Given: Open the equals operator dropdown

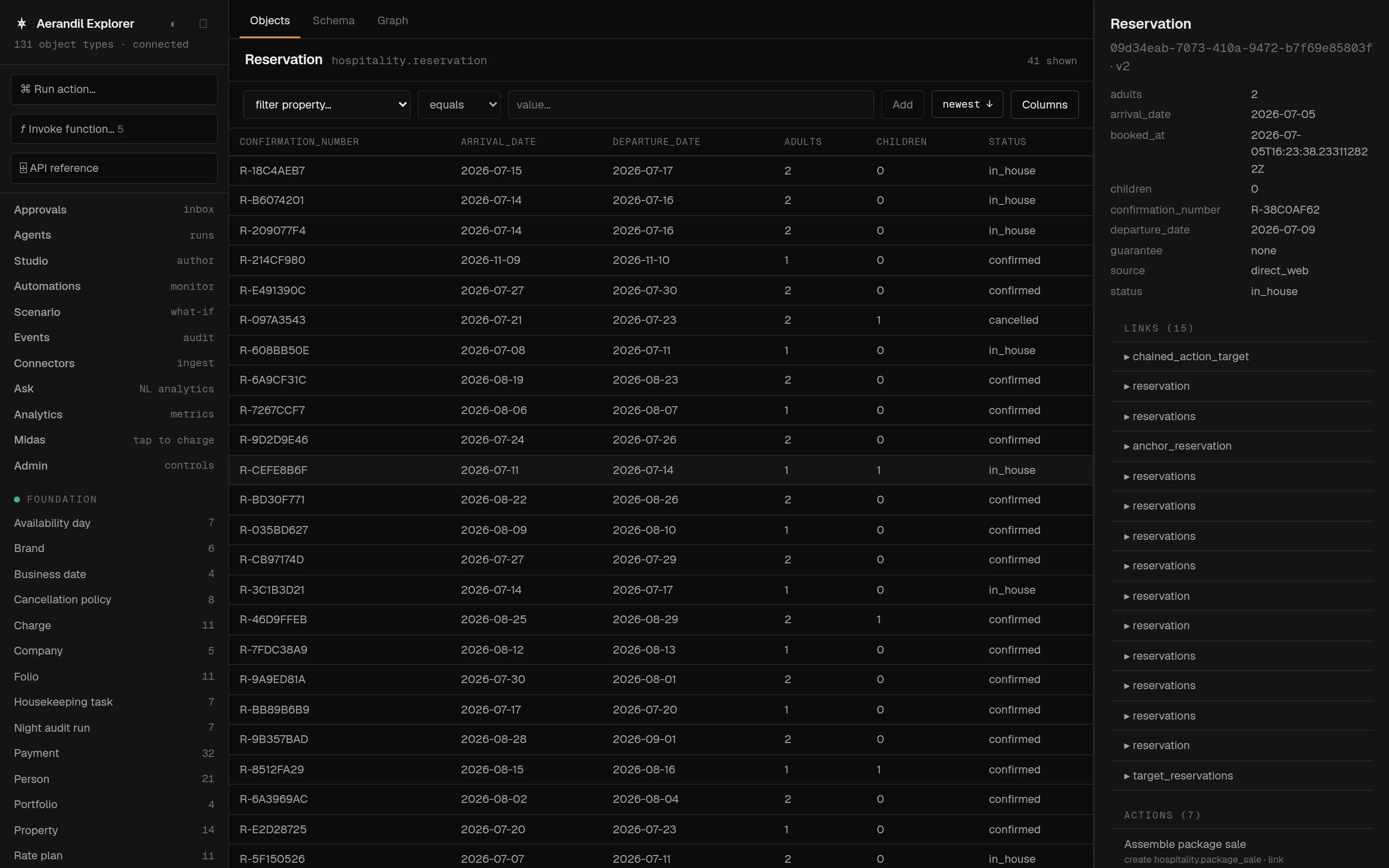Looking at the screenshot, I should (459, 105).
